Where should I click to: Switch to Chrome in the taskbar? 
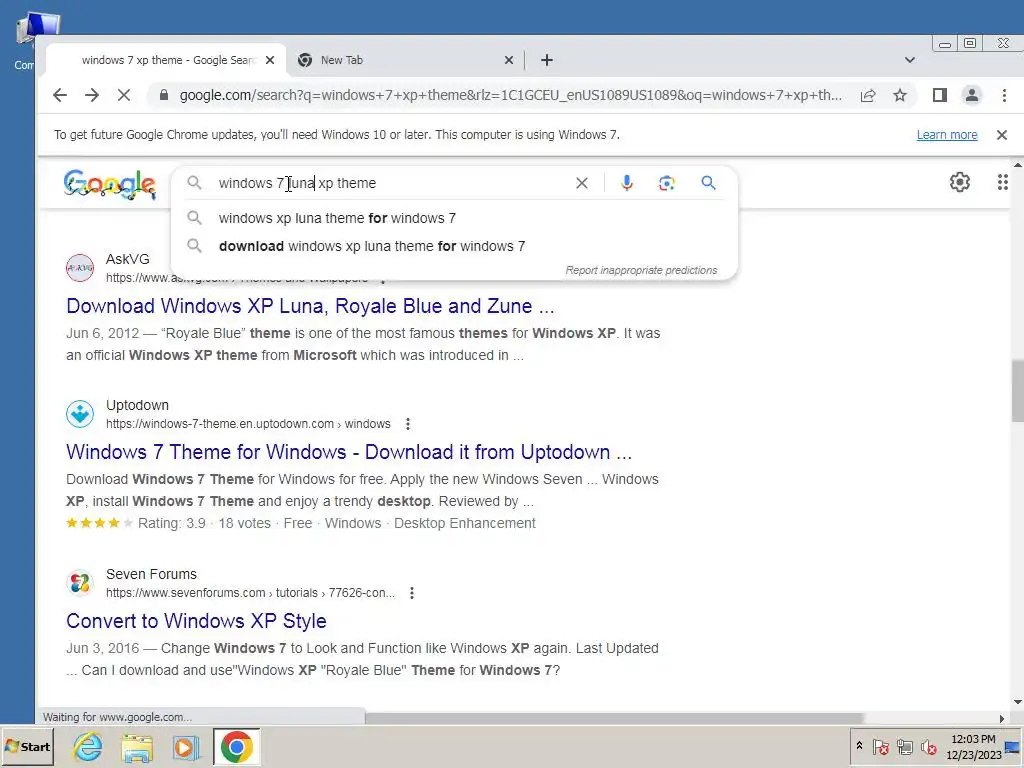pos(236,747)
